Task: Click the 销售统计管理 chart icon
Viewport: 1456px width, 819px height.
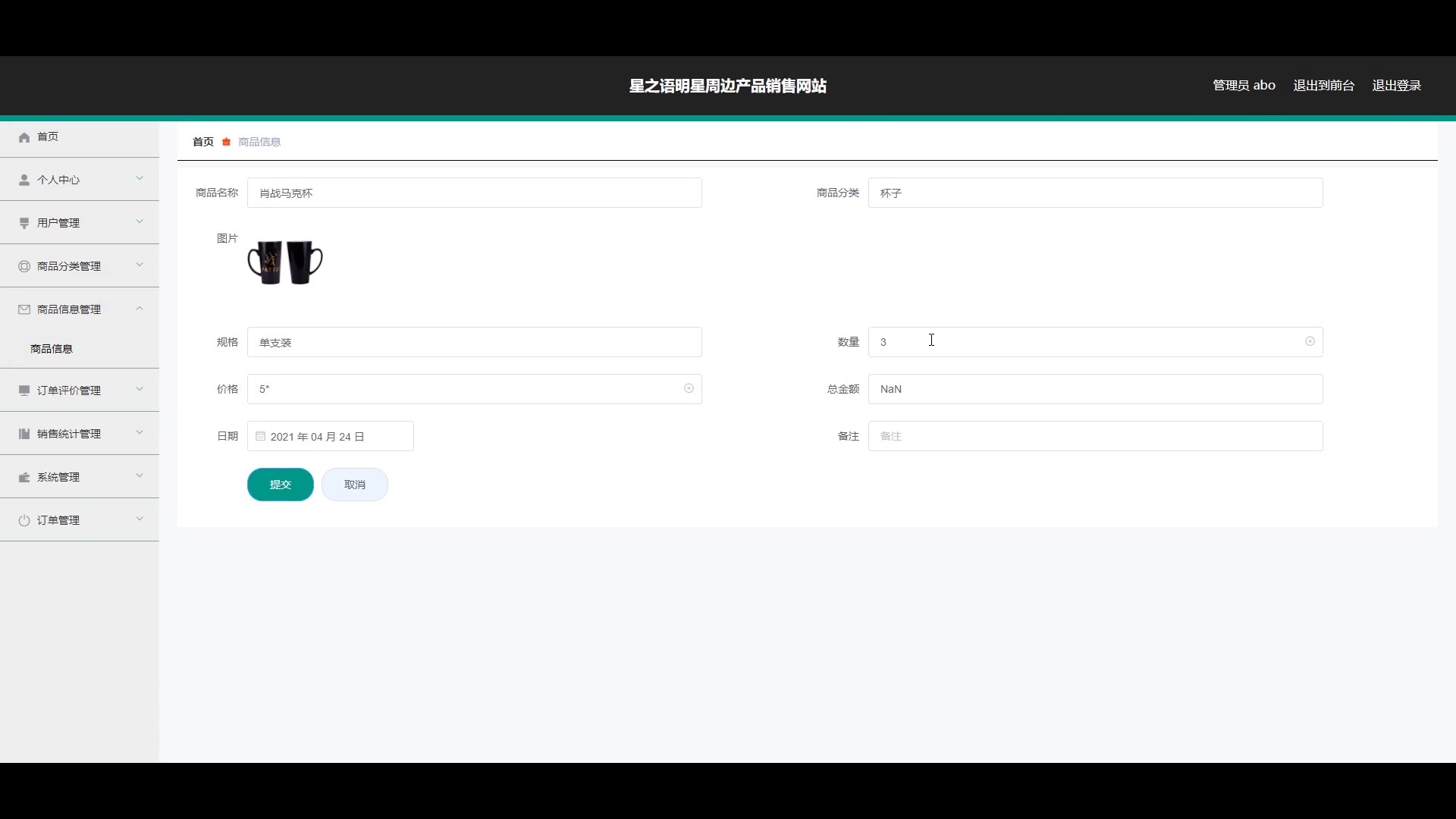Action: [x=24, y=434]
